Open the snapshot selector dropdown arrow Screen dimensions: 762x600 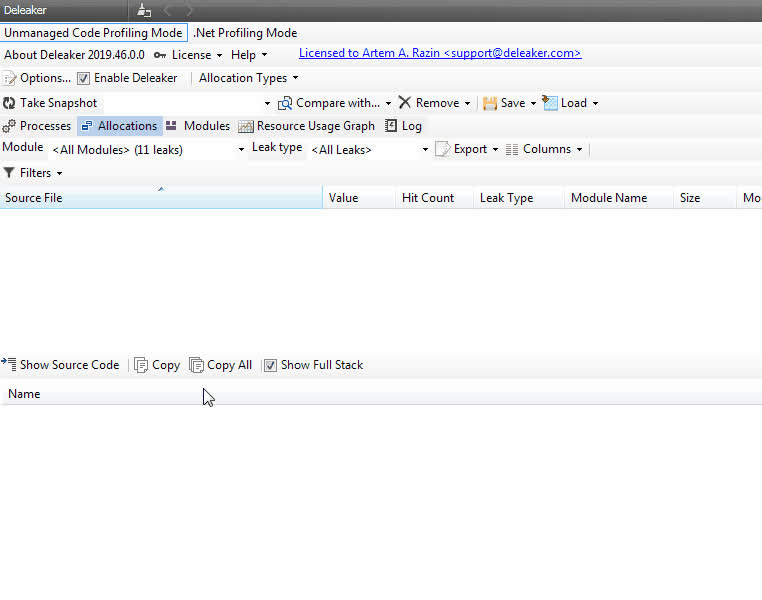click(267, 103)
